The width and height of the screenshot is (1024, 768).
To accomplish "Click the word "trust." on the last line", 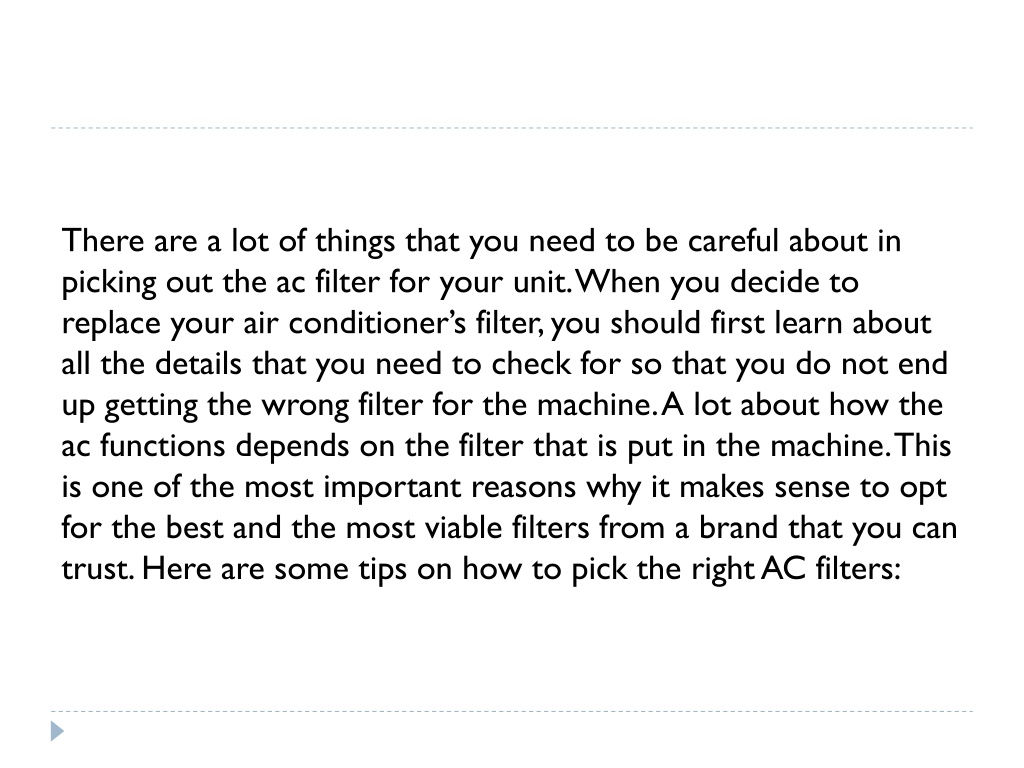I will pos(98,569).
